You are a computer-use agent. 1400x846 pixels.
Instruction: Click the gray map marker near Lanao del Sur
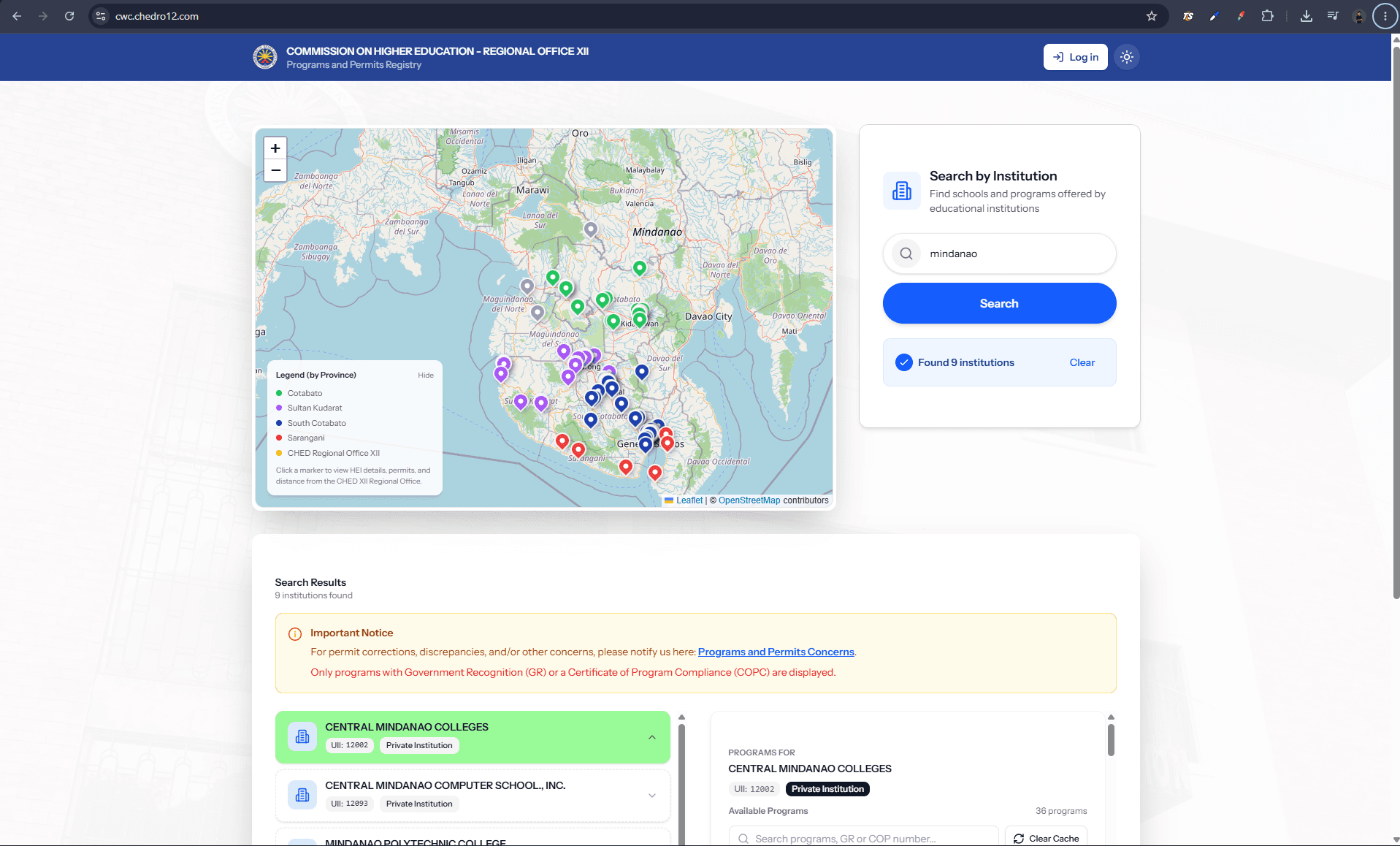(x=591, y=229)
